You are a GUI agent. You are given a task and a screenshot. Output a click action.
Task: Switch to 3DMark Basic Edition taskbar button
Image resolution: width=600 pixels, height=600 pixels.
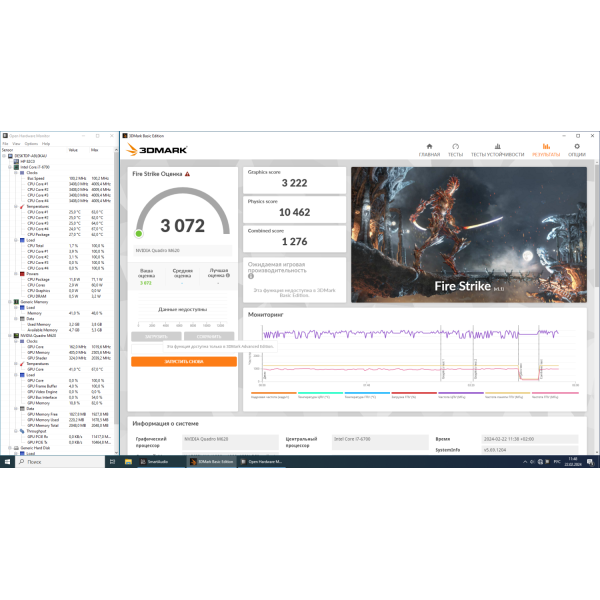[212, 462]
